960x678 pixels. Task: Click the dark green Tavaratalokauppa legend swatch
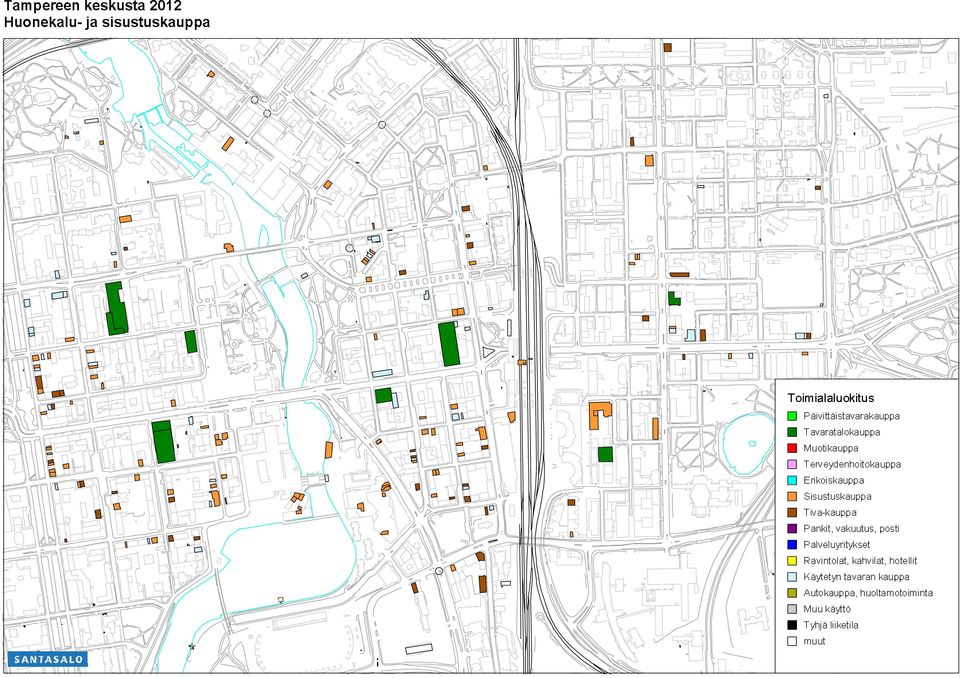(x=792, y=432)
